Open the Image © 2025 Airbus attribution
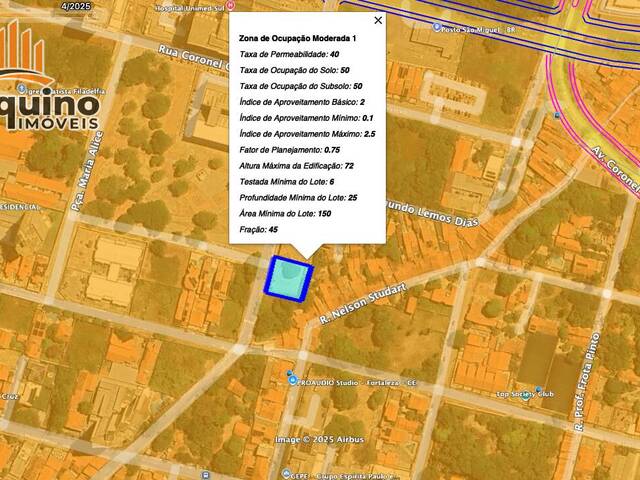640x480 pixels. (x=320, y=440)
